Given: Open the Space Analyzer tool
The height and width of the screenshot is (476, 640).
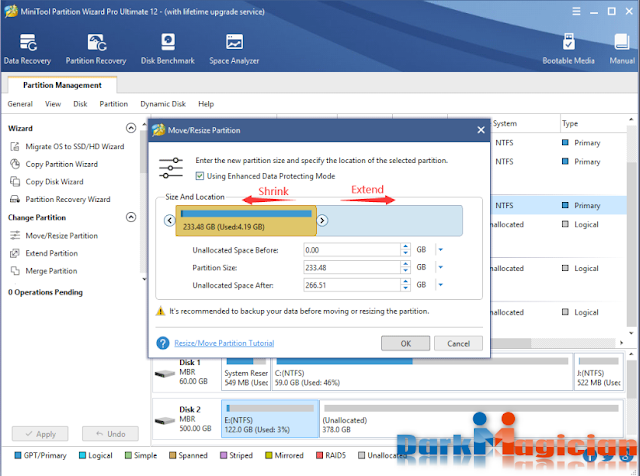Looking at the screenshot, I should 234,49.
